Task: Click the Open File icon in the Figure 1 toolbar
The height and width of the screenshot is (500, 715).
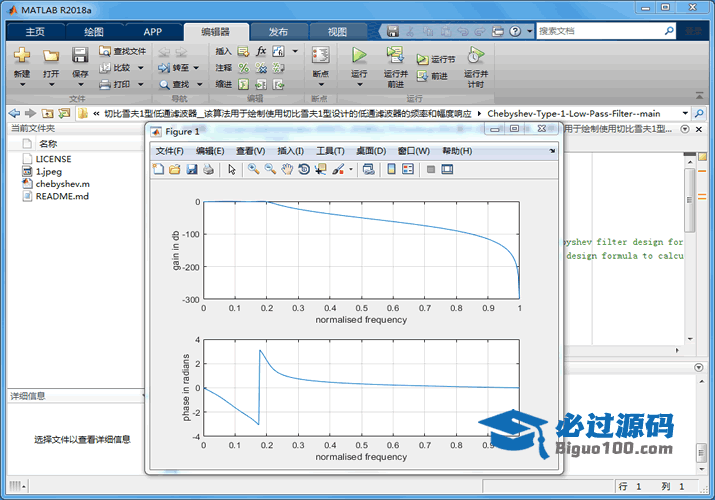Action: (175, 170)
